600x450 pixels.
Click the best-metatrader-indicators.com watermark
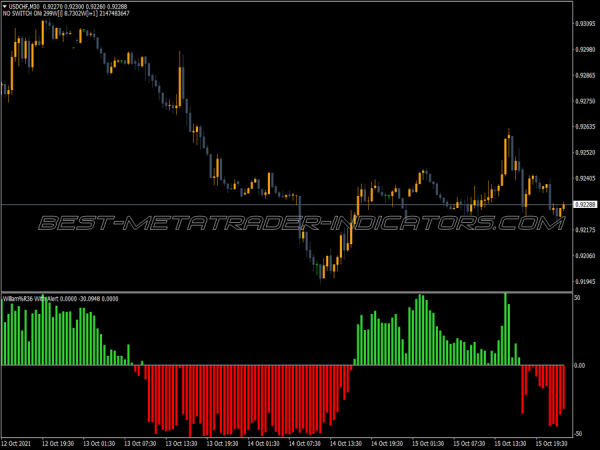300,223
